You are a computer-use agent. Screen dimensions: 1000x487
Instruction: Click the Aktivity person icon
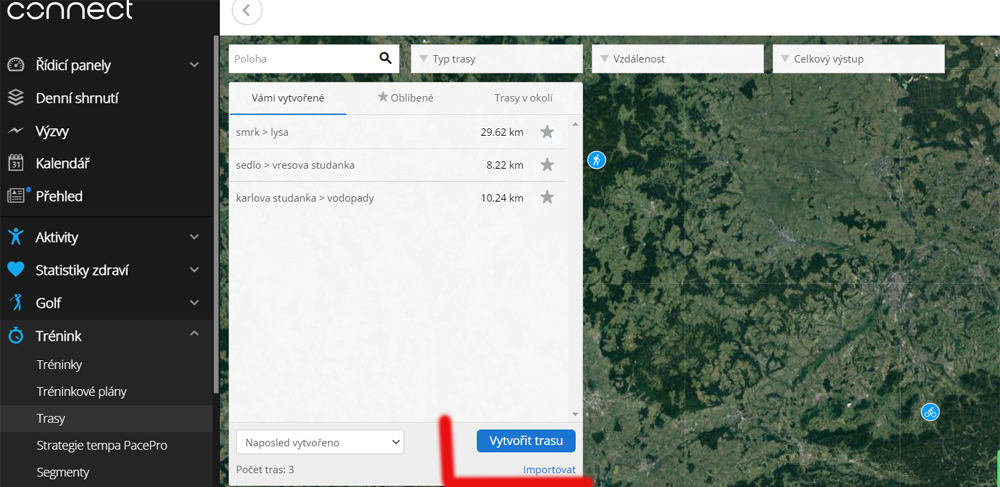16,237
